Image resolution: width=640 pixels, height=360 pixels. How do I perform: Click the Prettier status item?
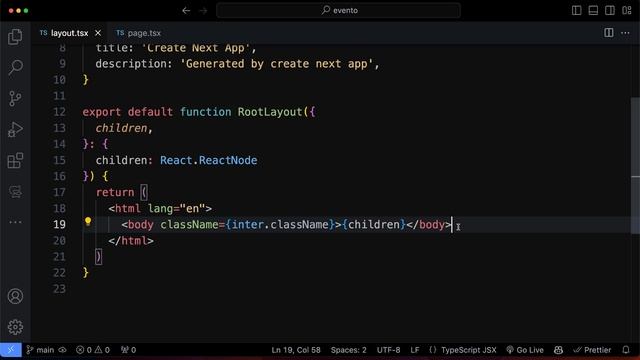pos(592,350)
